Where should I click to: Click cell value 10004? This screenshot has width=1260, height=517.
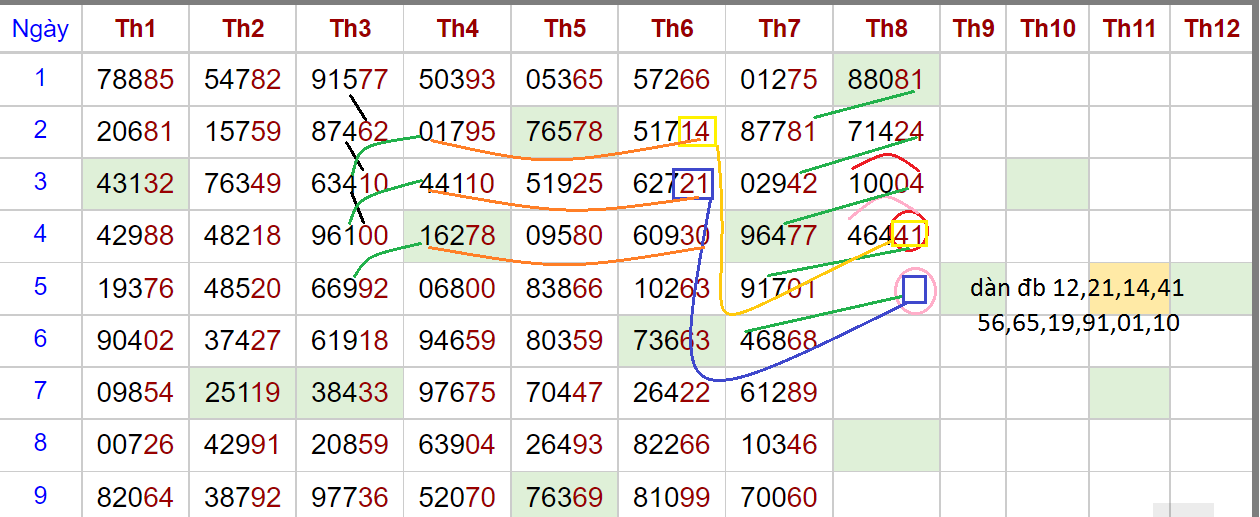(886, 184)
